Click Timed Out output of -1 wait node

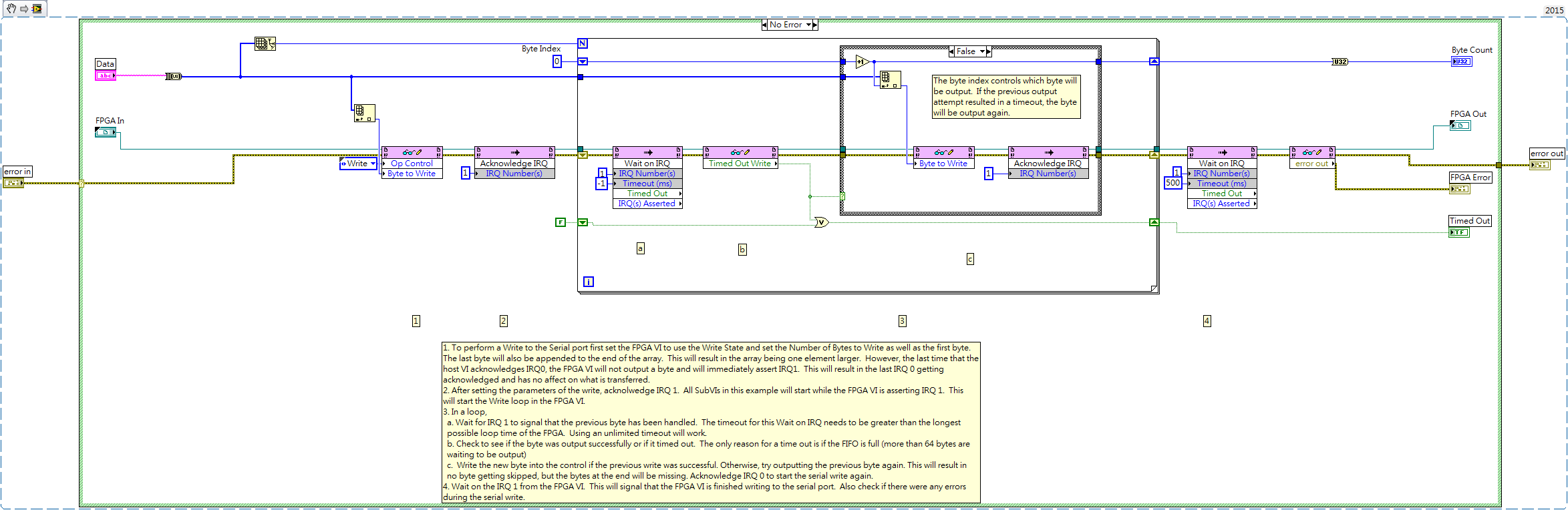tap(647, 194)
